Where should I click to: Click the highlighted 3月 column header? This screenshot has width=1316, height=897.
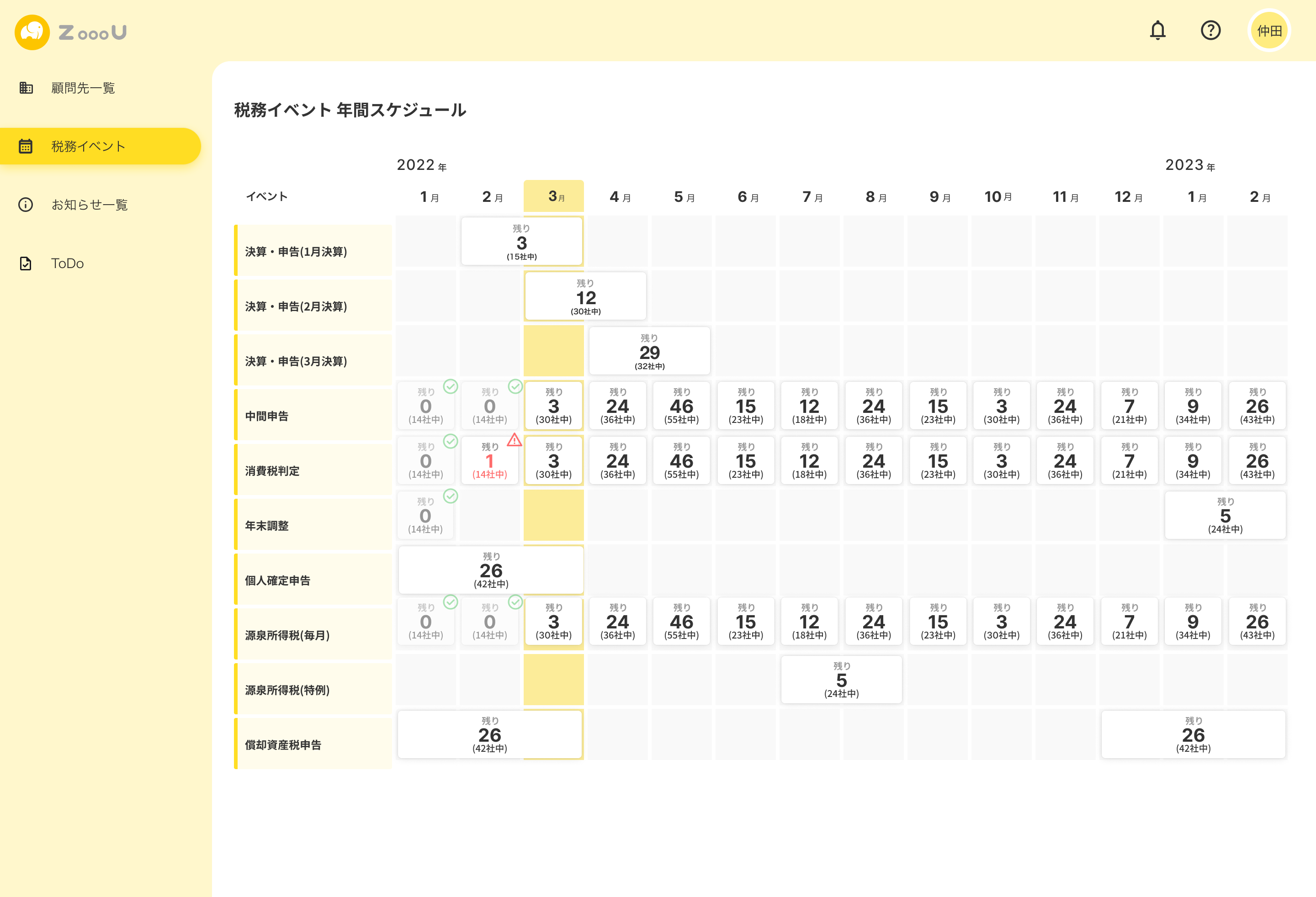click(x=554, y=196)
